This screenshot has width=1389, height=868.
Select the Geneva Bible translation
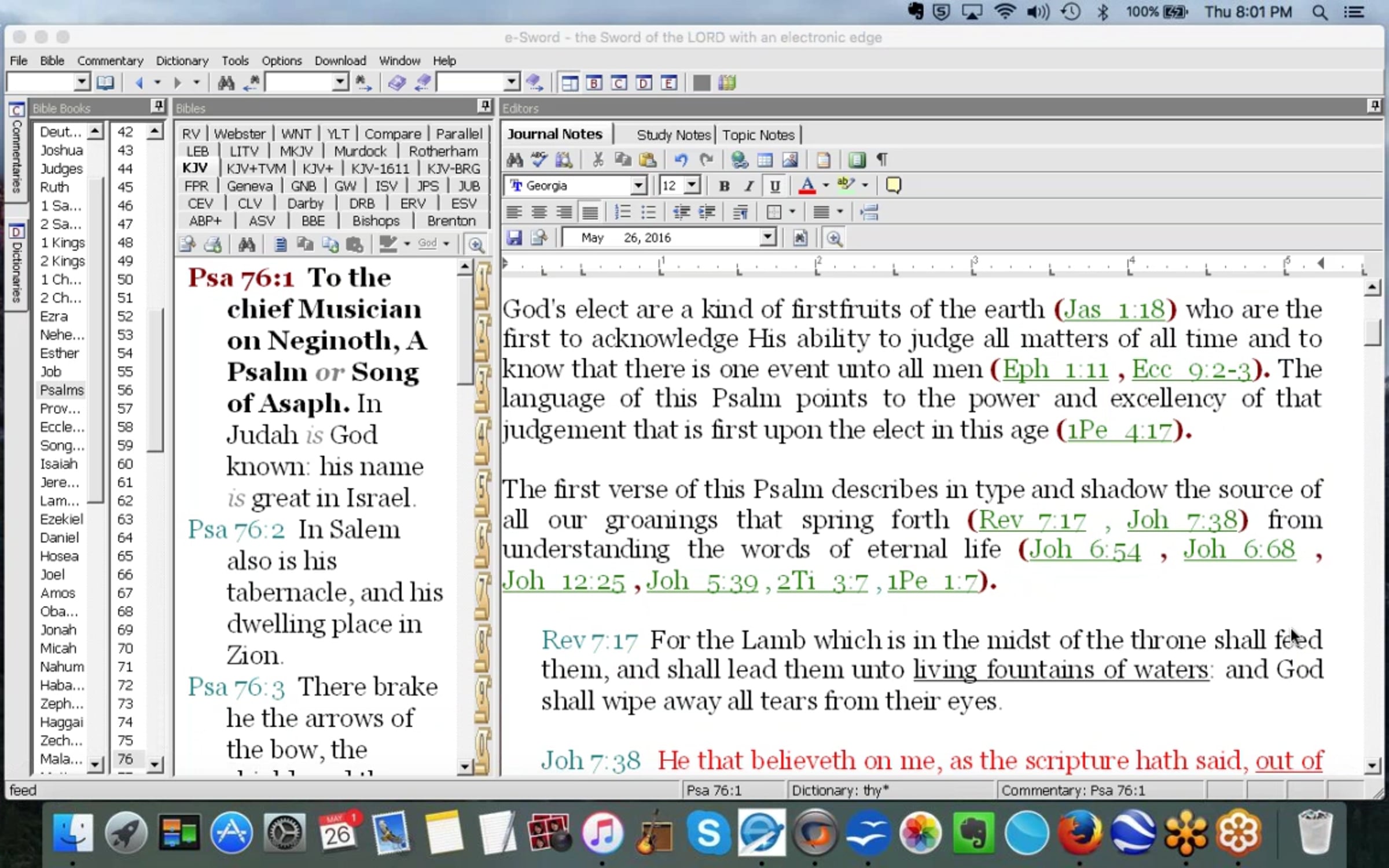tap(249, 186)
